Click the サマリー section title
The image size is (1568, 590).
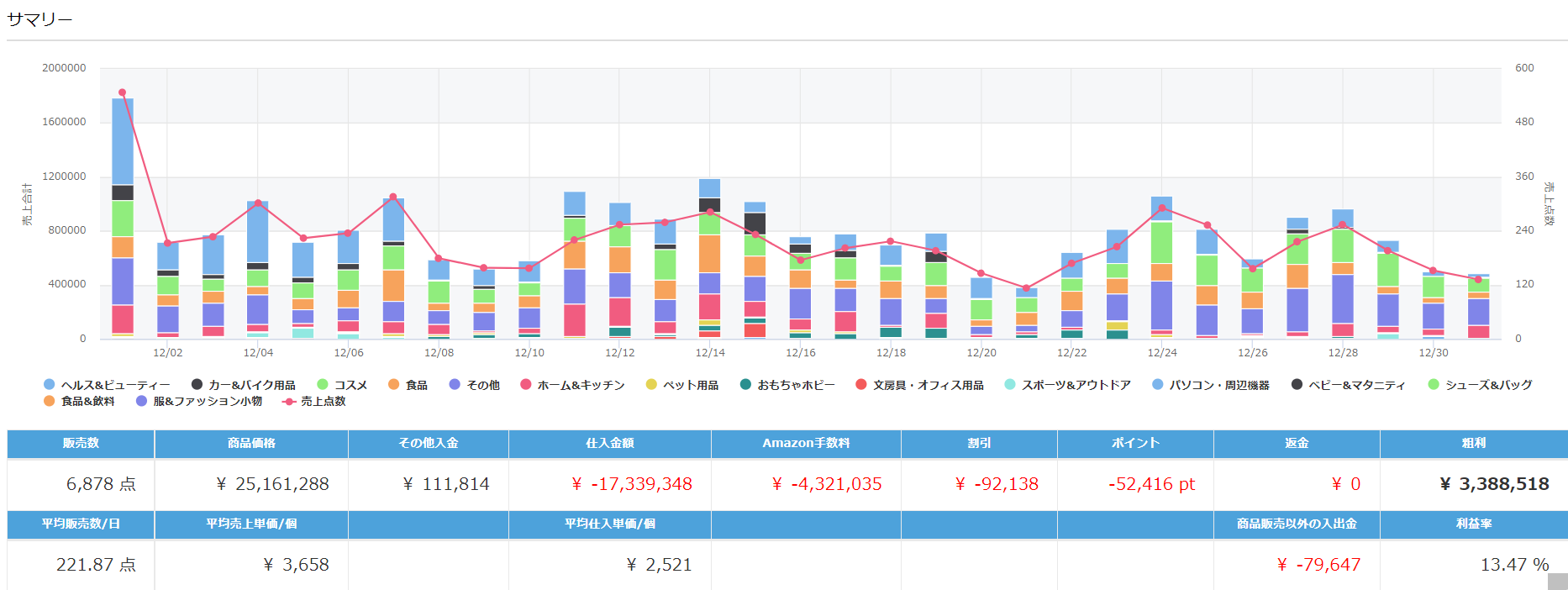click(39, 19)
